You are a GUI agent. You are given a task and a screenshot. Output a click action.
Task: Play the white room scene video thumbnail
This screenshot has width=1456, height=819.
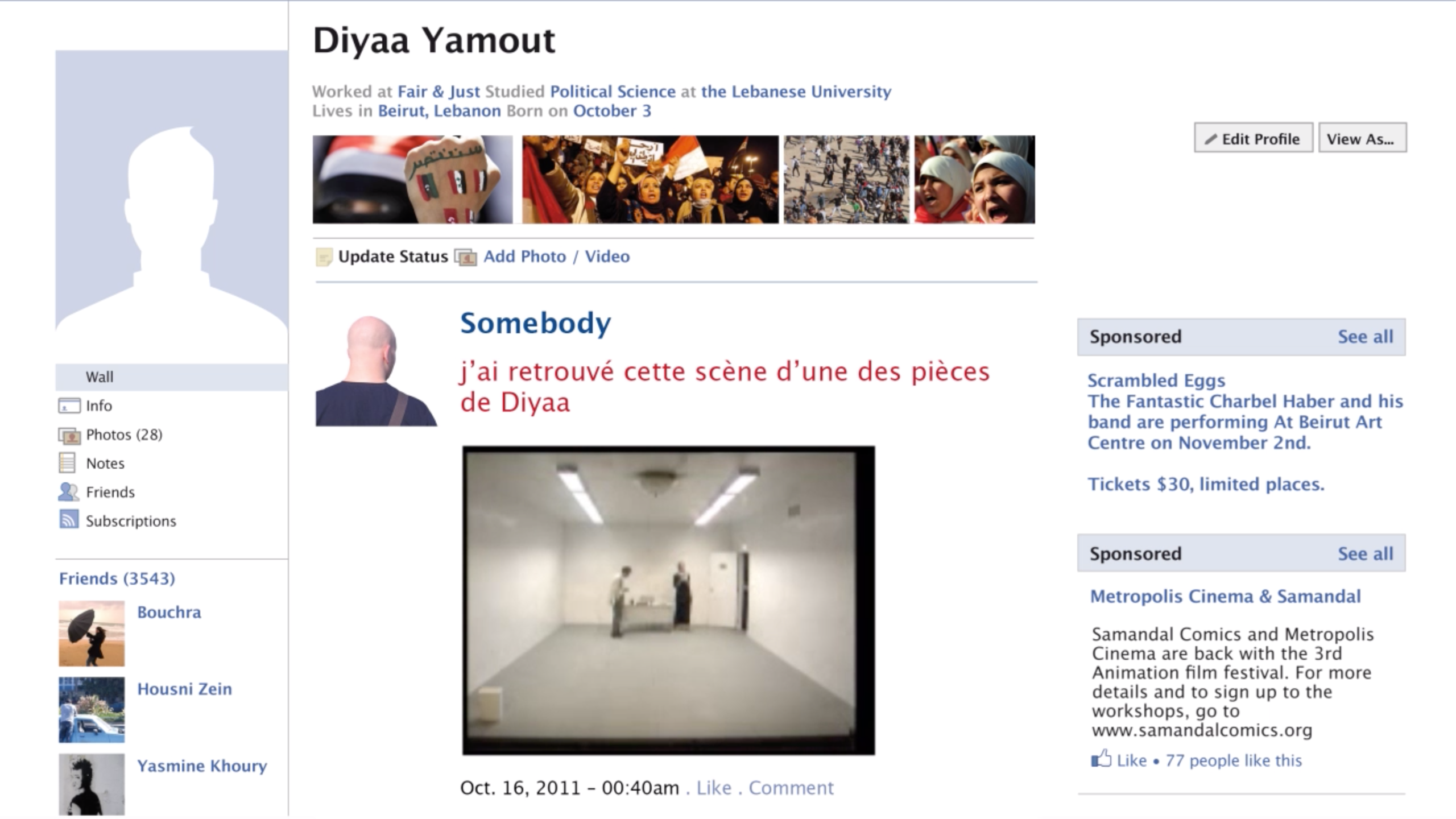[x=668, y=601]
